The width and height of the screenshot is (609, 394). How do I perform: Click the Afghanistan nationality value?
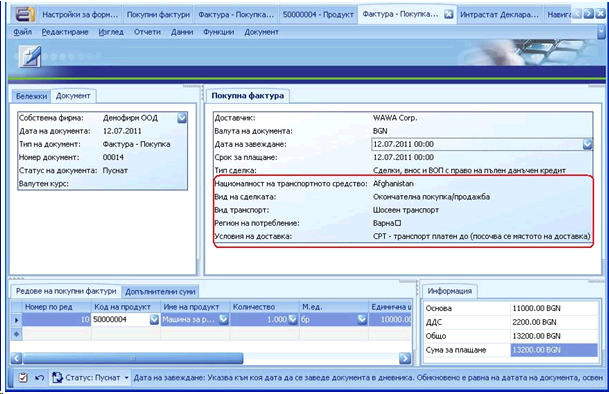click(393, 183)
